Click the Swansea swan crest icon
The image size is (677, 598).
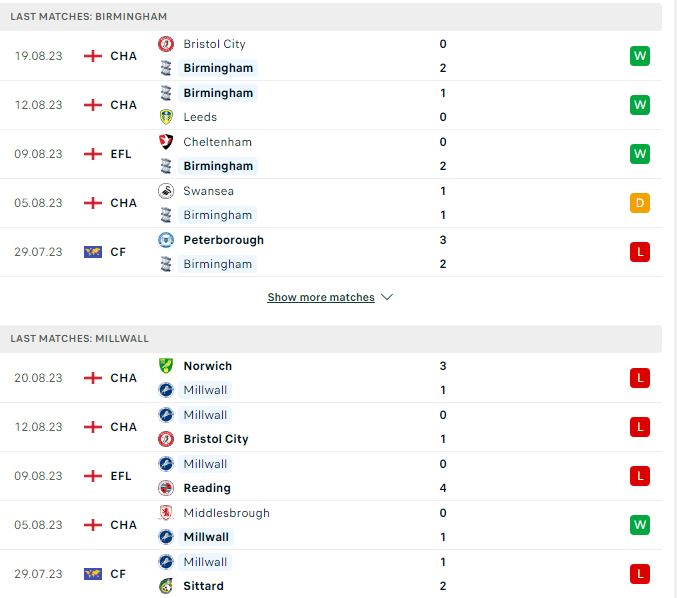point(166,191)
